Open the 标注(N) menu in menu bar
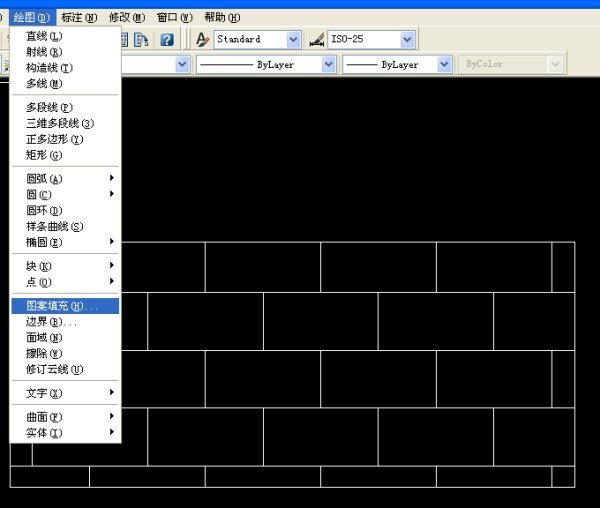Screen dimensions: 600x508 coord(79,17)
